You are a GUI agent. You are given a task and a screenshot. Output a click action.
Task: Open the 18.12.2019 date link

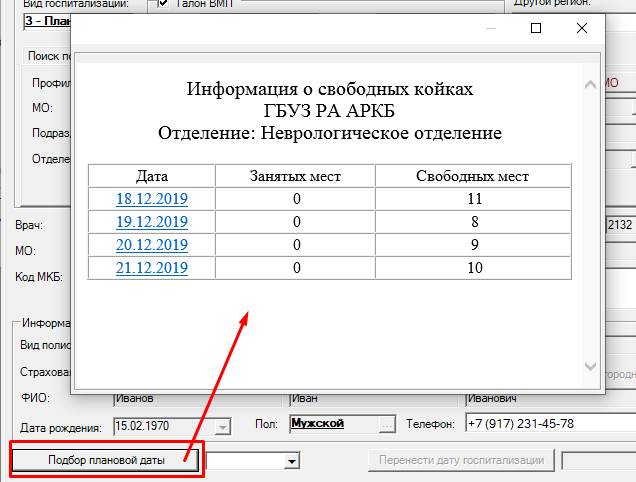coord(152,199)
